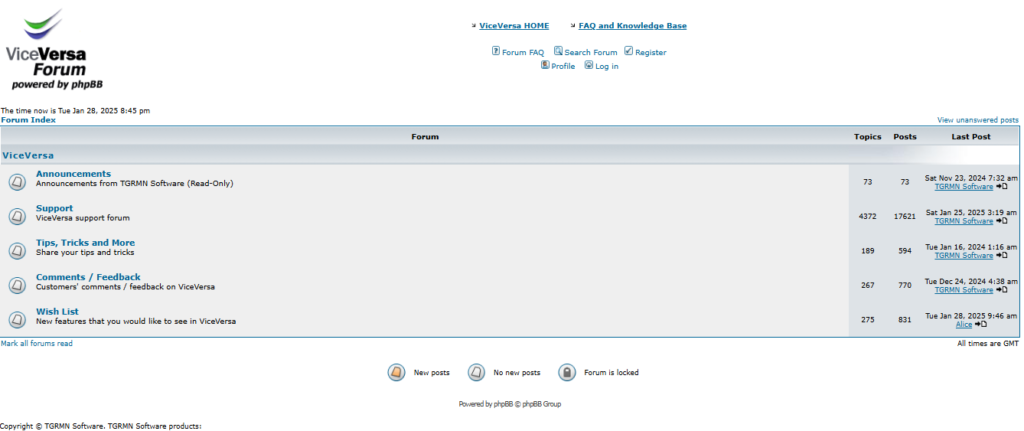
Task: Click Mark all forums read
Action: [x=37, y=343]
